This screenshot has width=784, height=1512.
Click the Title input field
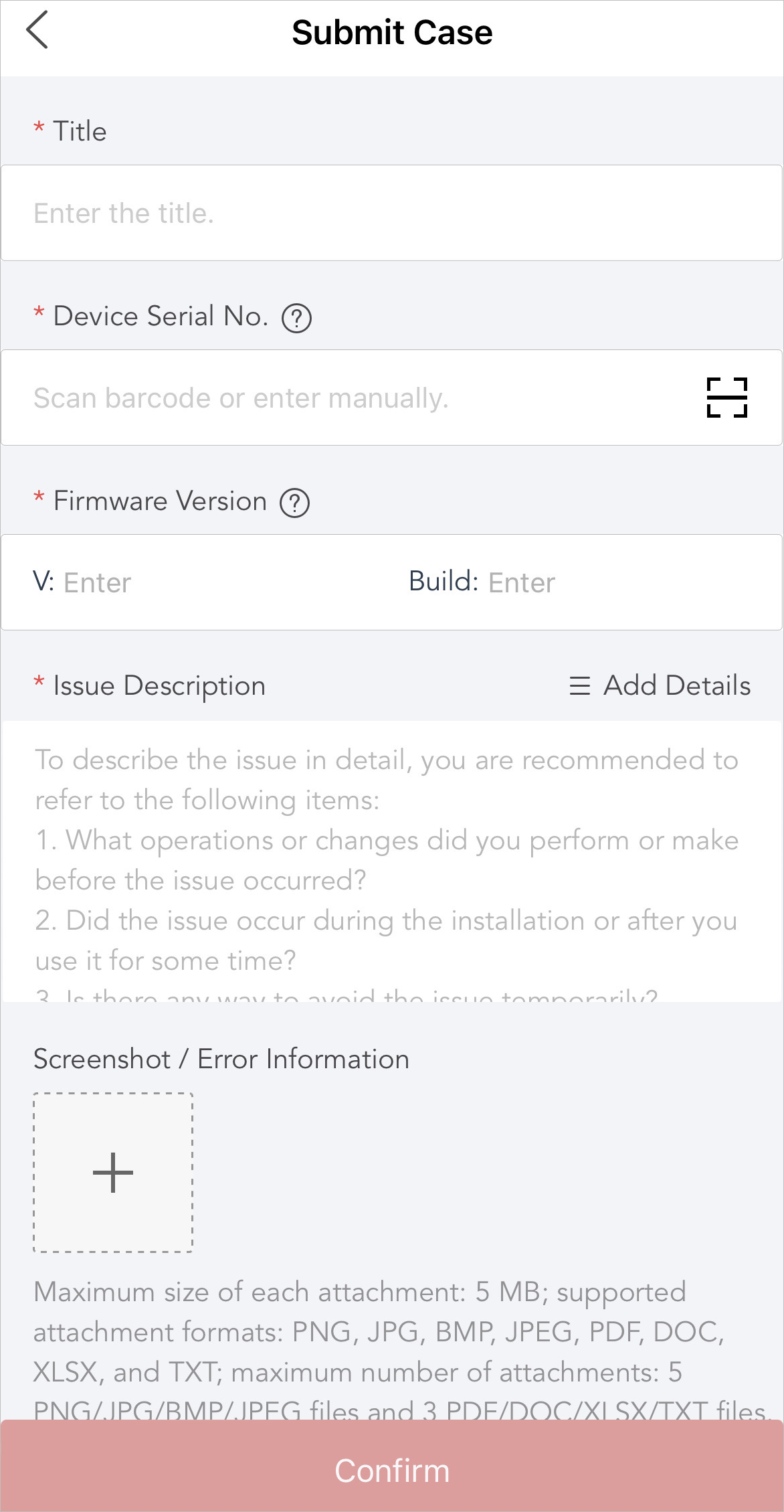(x=392, y=213)
